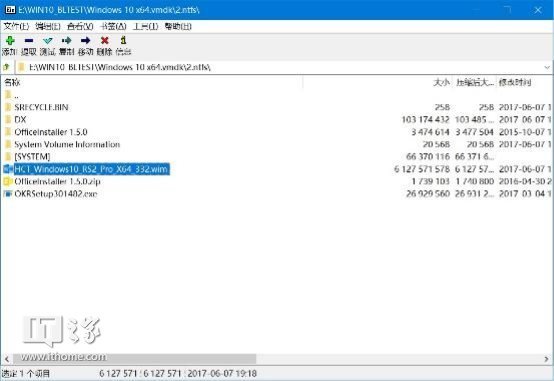Open the Help (帮助) menu

click(178, 26)
